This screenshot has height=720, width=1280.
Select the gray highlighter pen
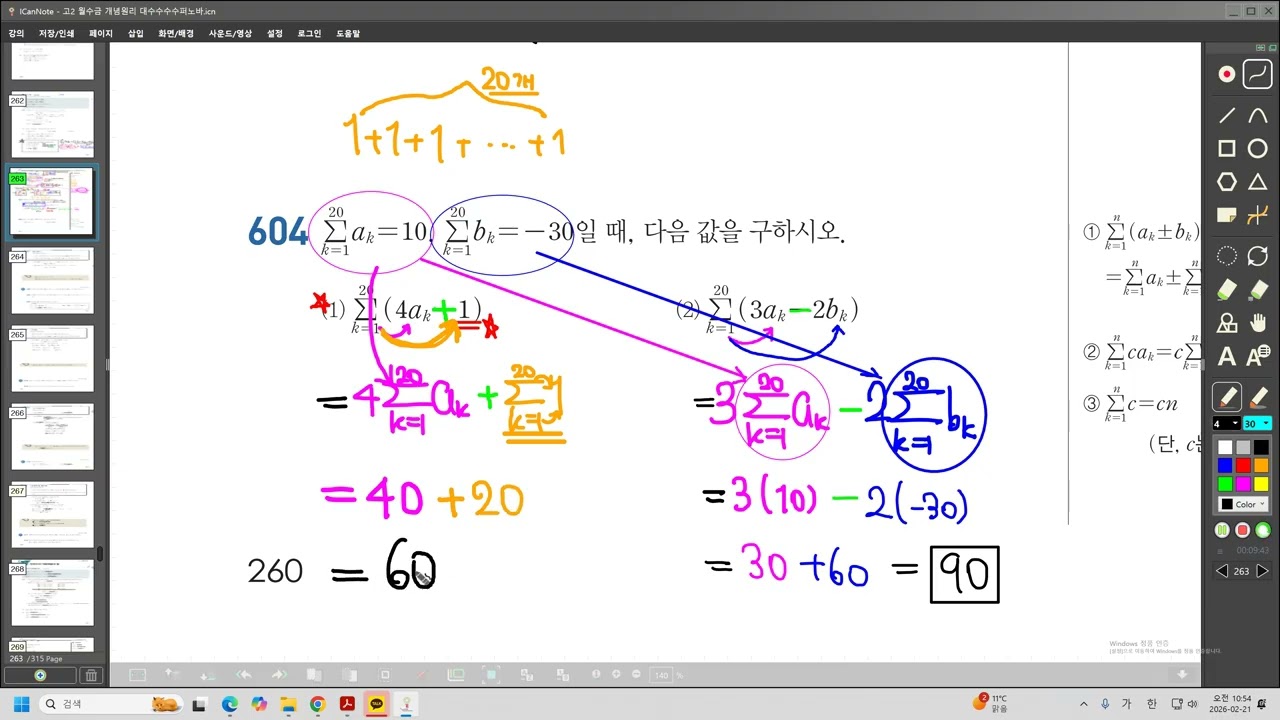point(1258,289)
